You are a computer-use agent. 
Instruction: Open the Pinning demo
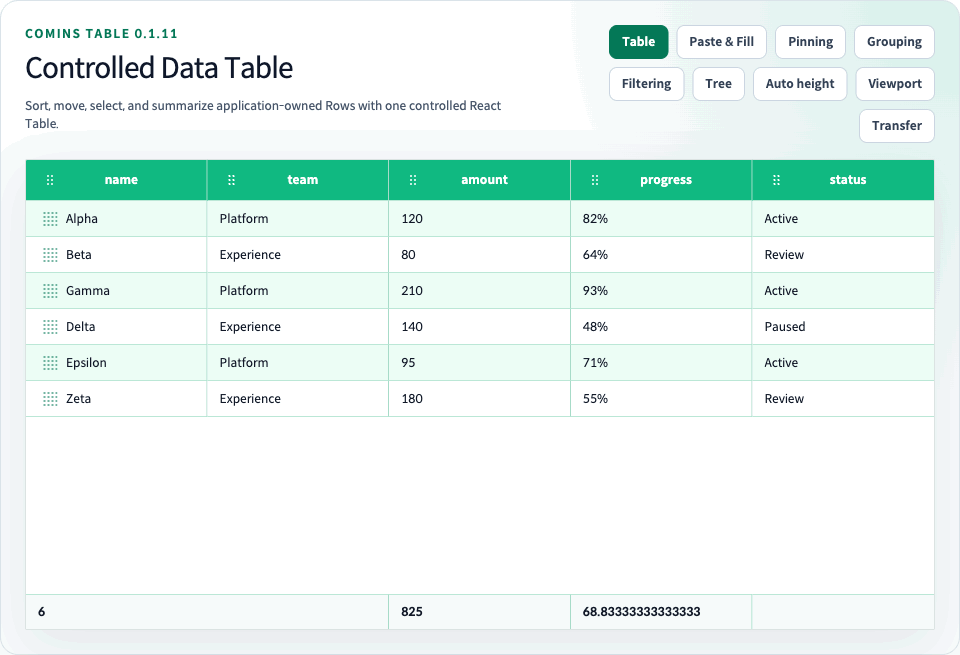coord(810,42)
